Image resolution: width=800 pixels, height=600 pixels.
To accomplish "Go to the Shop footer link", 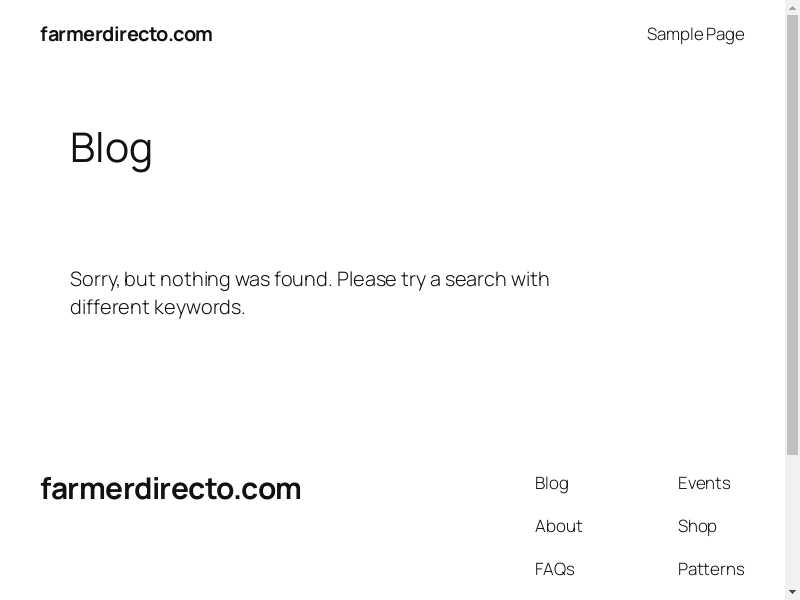I will pos(697,526).
